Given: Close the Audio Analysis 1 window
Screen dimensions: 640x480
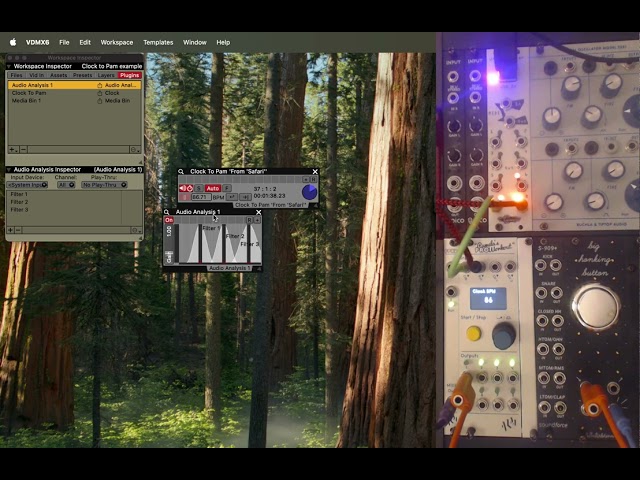Looking at the screenshot, I should [x=258, y=212].
